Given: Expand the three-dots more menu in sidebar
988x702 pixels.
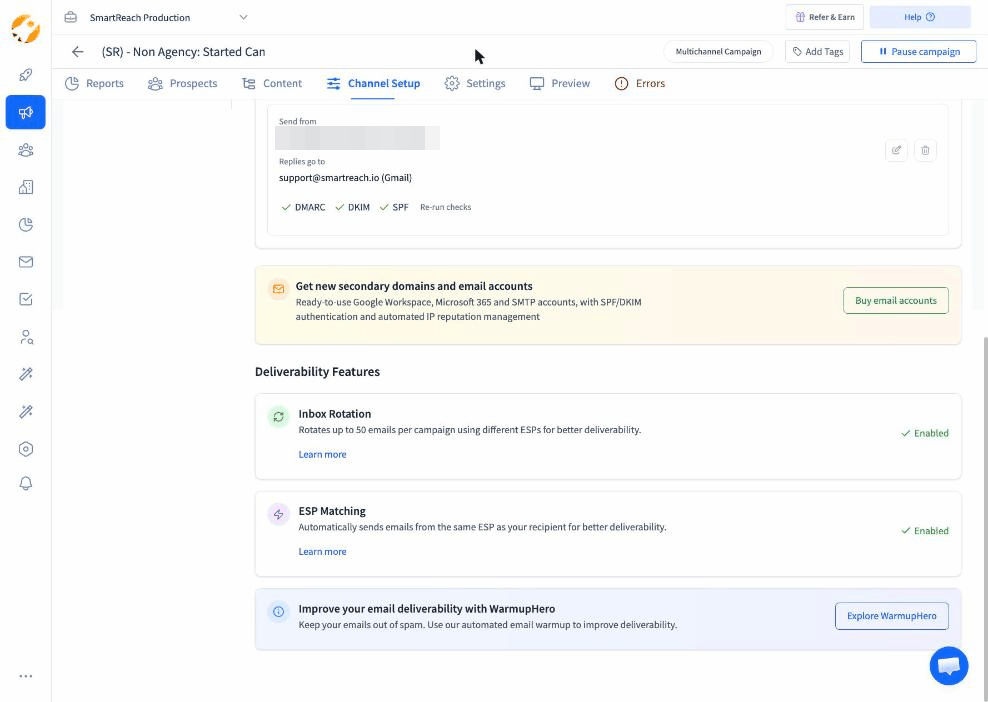Looking at the screenshot, I should [x=26, y=676].
